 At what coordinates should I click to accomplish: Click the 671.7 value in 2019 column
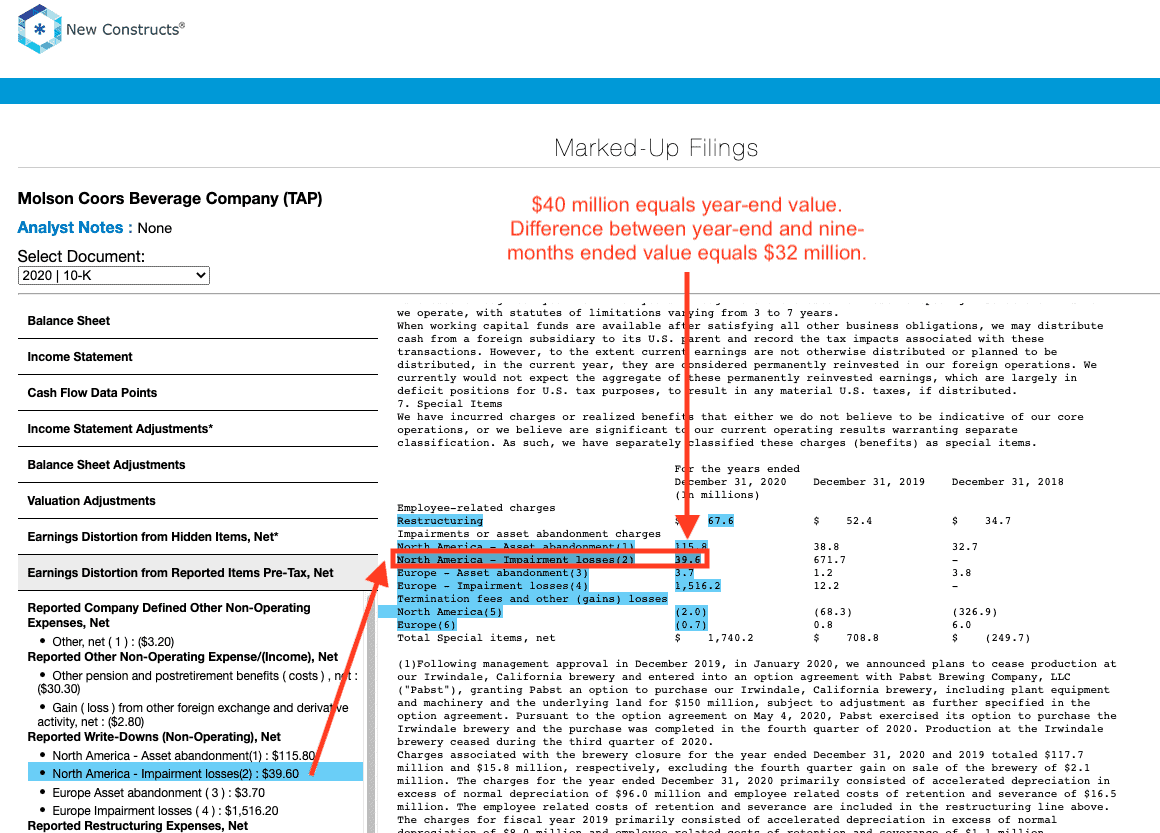pyautogui.click(x=829, y=560)
